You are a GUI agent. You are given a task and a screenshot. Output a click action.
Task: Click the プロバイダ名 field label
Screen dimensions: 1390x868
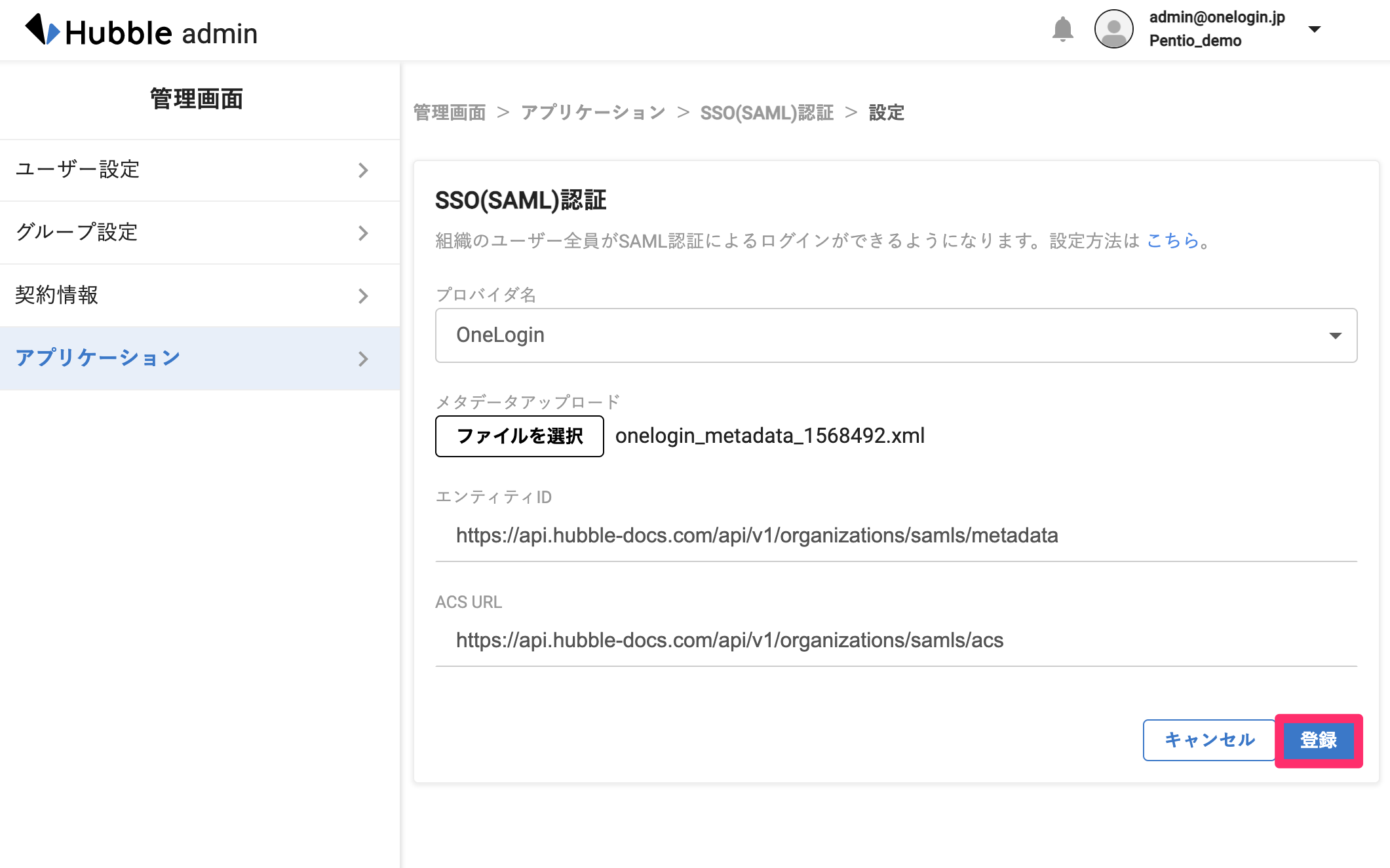tap(486, 295)
